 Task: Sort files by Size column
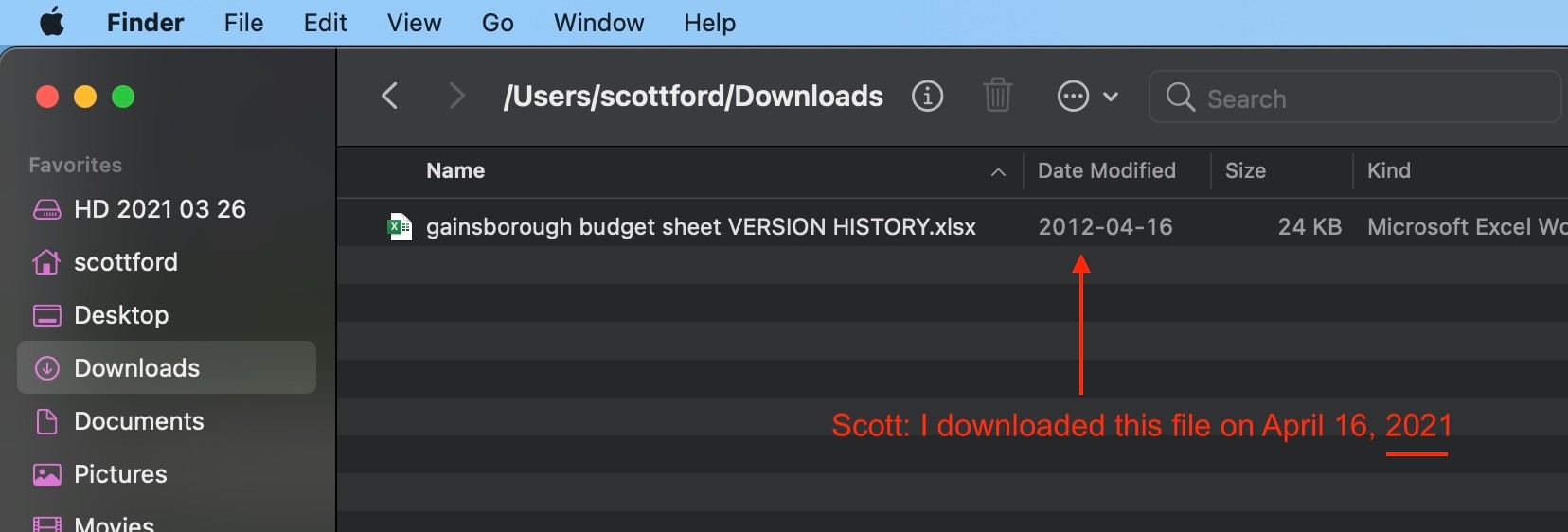point(1245,171)
